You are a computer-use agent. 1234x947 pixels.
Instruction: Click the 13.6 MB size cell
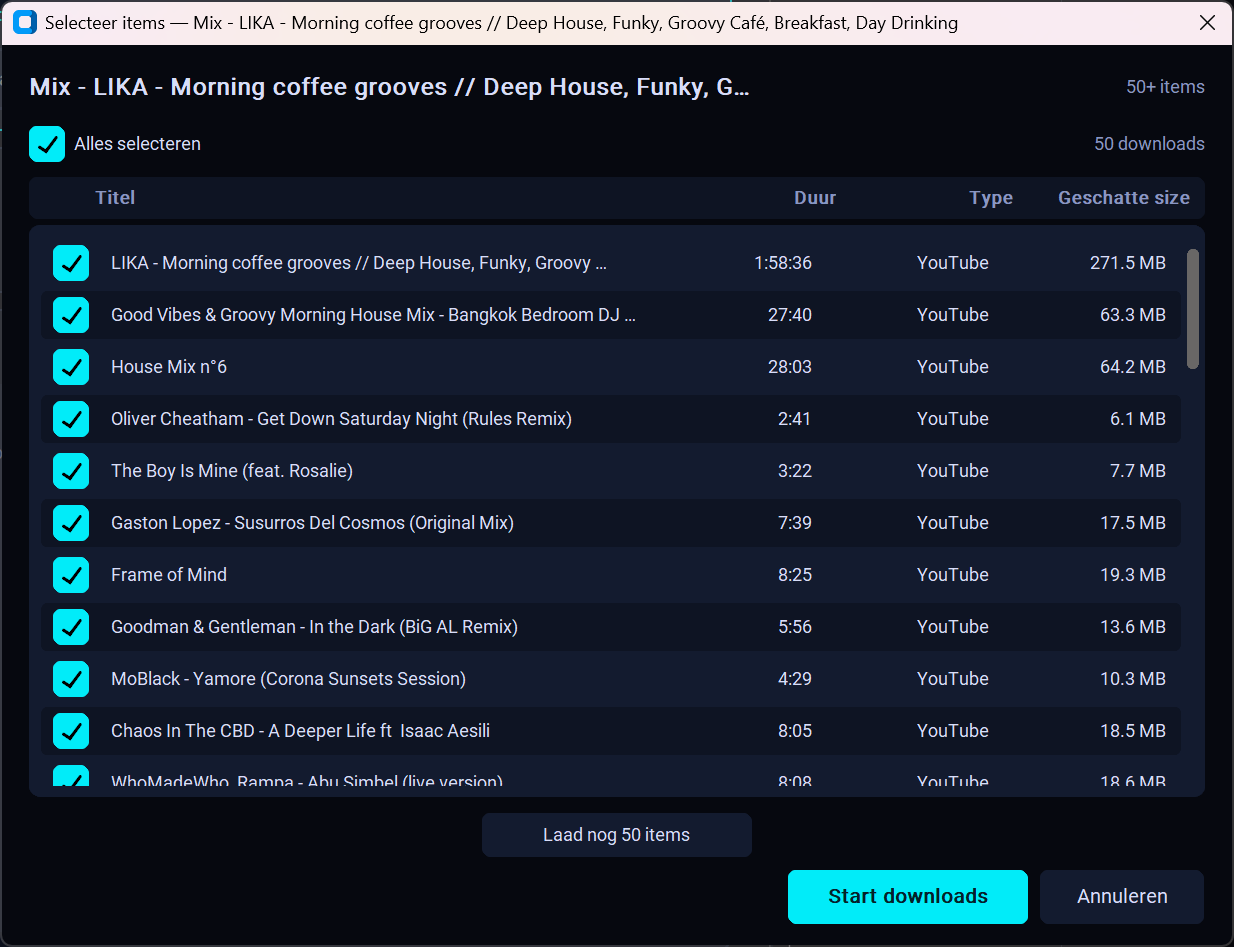(x=1133, y=627)
